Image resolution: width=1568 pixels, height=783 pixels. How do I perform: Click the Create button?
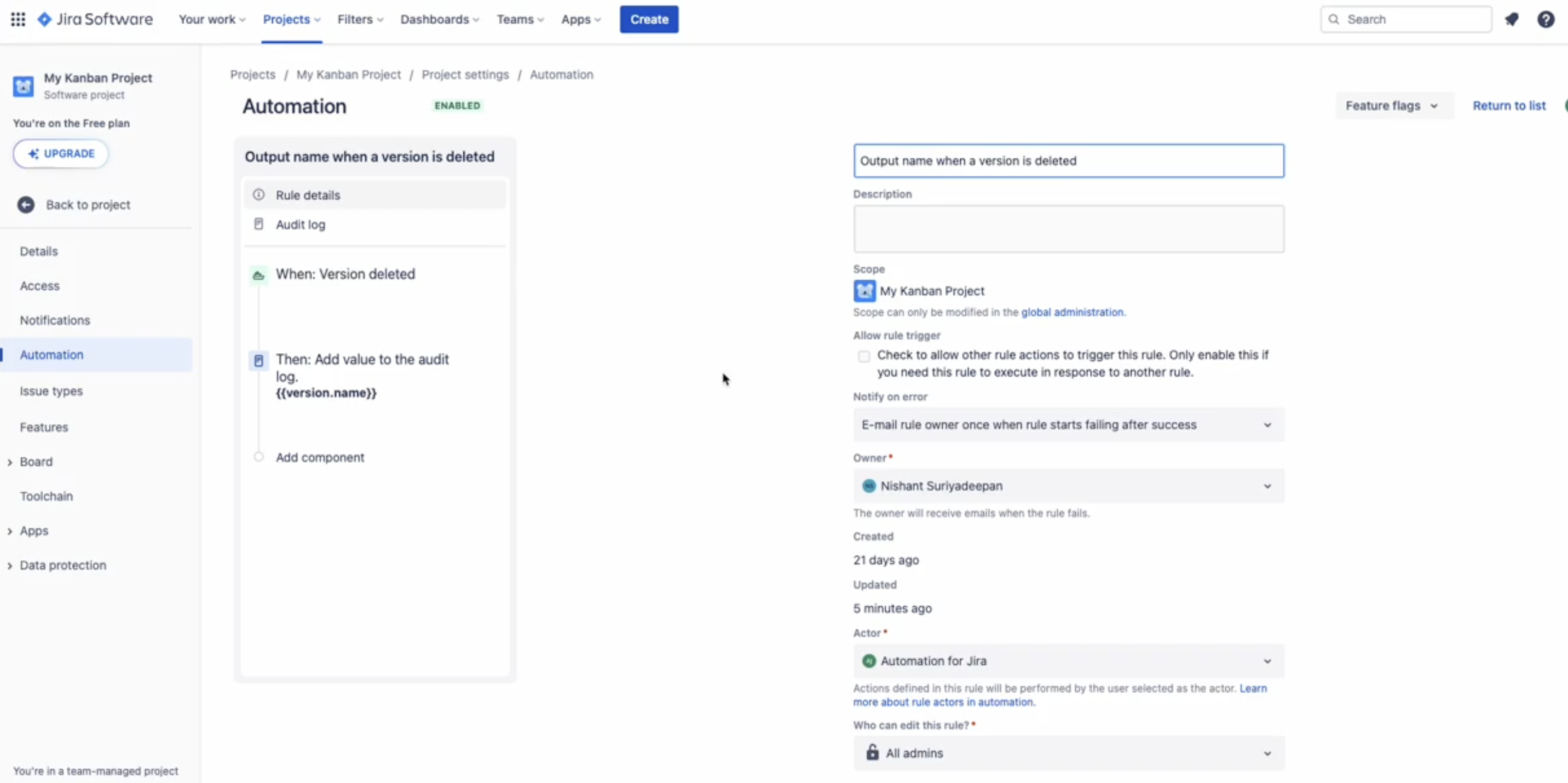coord(649,20)
